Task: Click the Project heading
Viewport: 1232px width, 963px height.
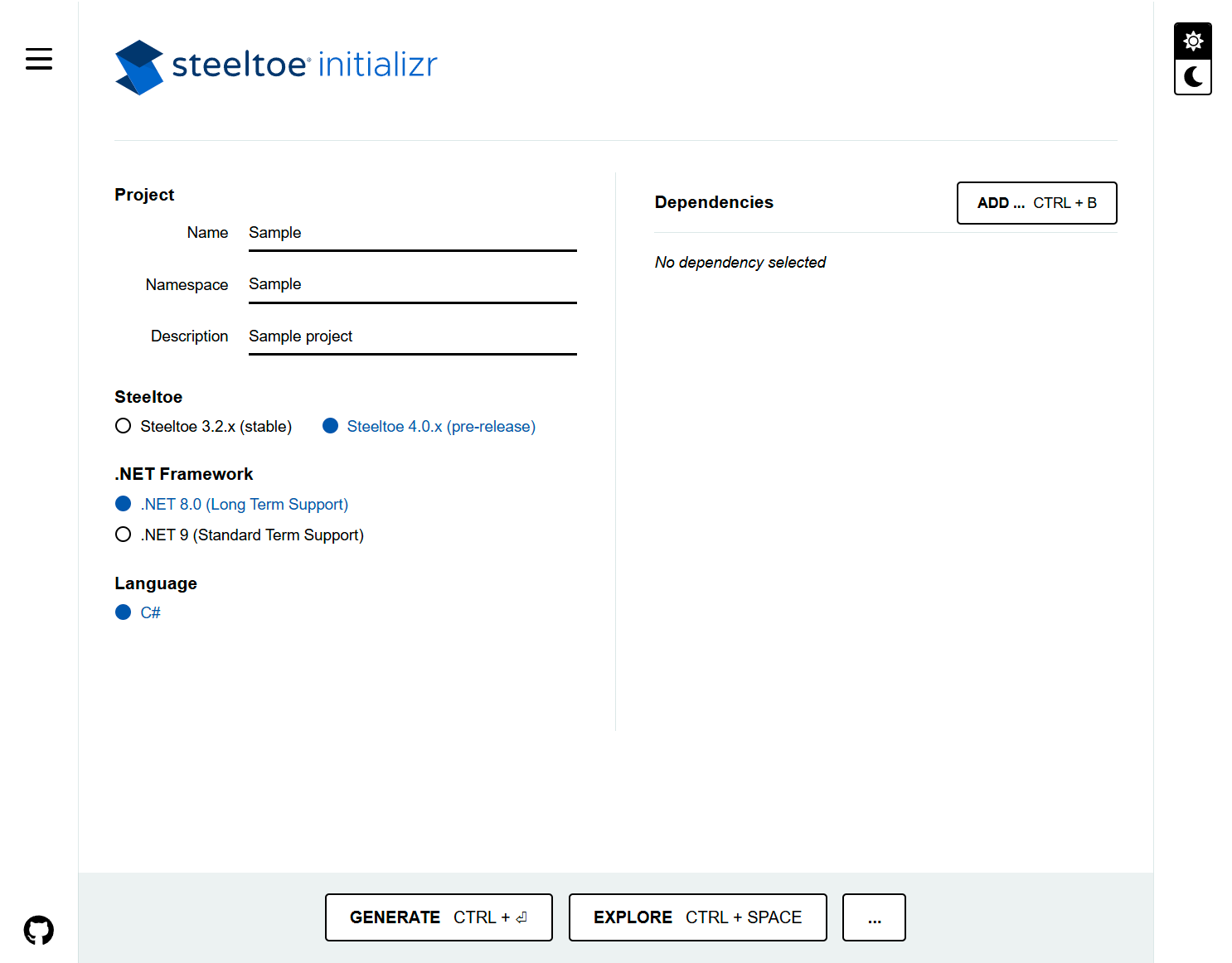Action: [144, 195]
